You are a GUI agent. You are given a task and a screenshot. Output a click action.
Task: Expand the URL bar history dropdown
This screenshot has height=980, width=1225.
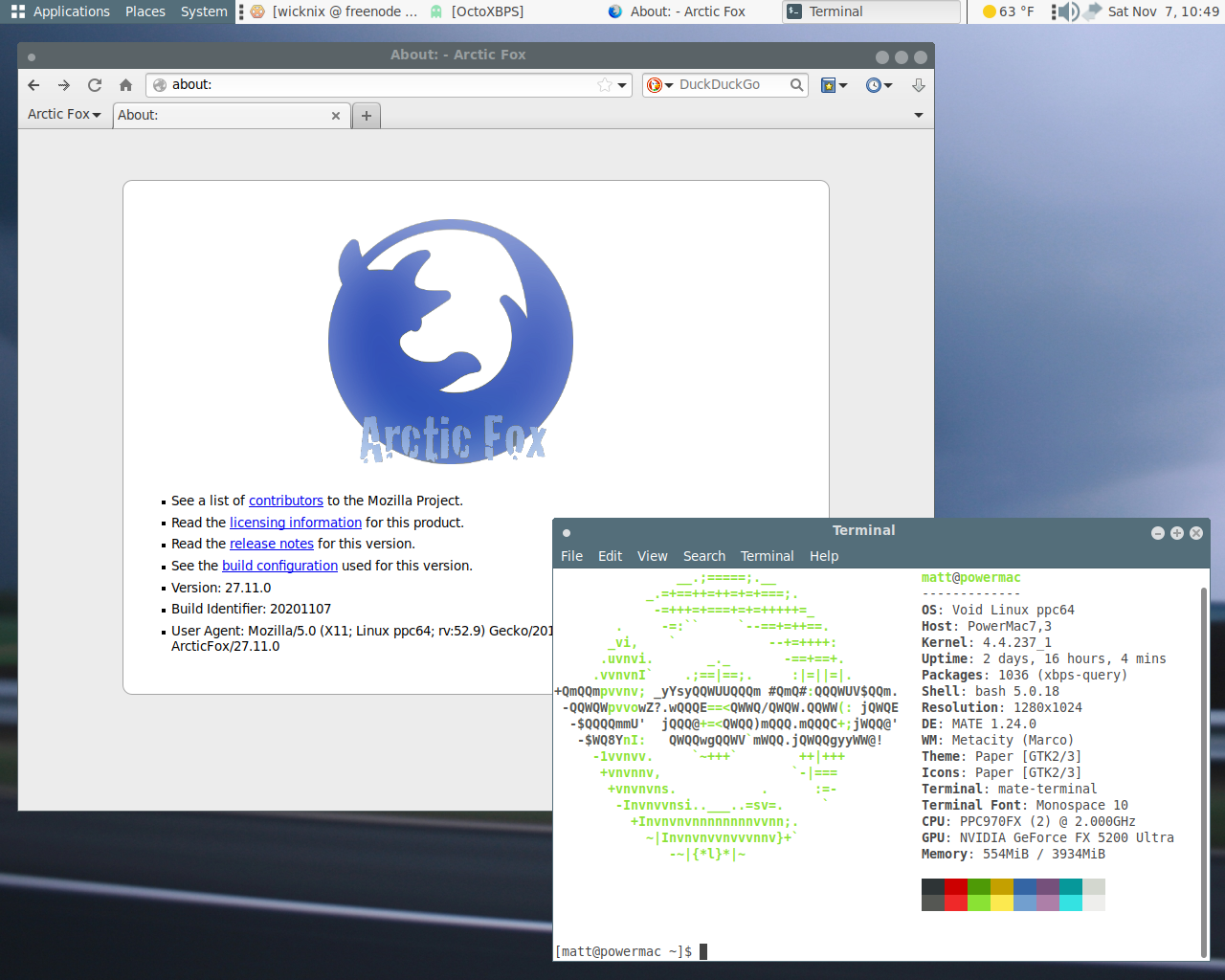(622, 85)
